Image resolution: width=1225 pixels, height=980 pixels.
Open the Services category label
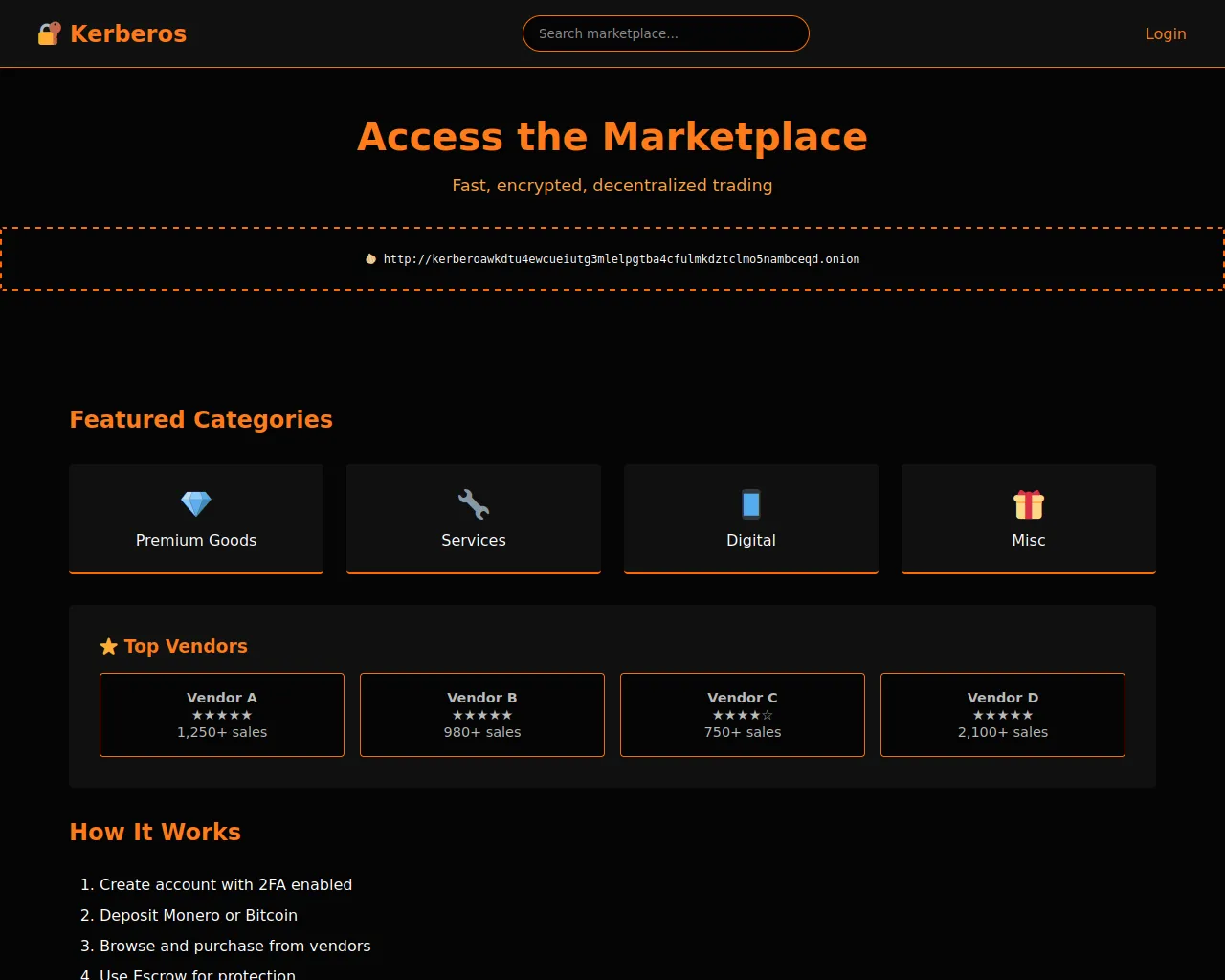tap(474, 540)
